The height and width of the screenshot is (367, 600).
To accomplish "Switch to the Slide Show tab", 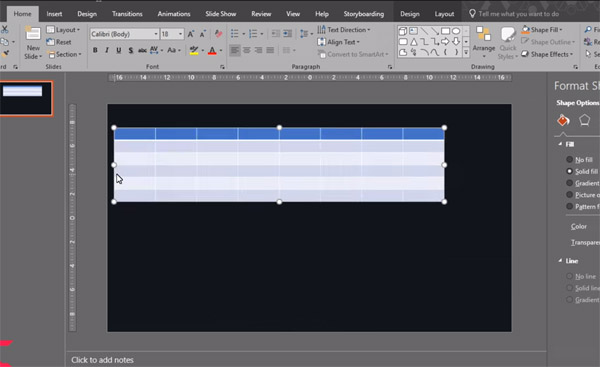I will click(x=220, y=14).
